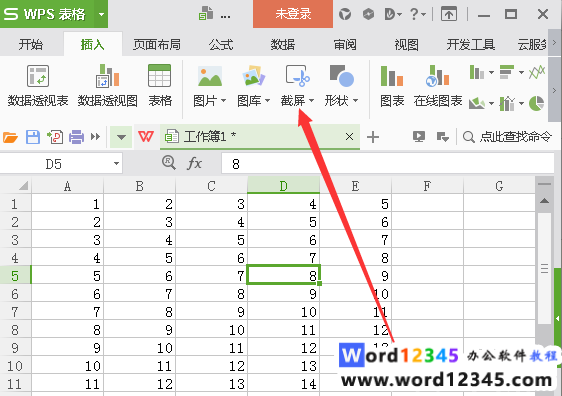Viewport: 562px width, 396px height.
Task: Switch to the 开始 tab
Action: [x=31, y=45]
